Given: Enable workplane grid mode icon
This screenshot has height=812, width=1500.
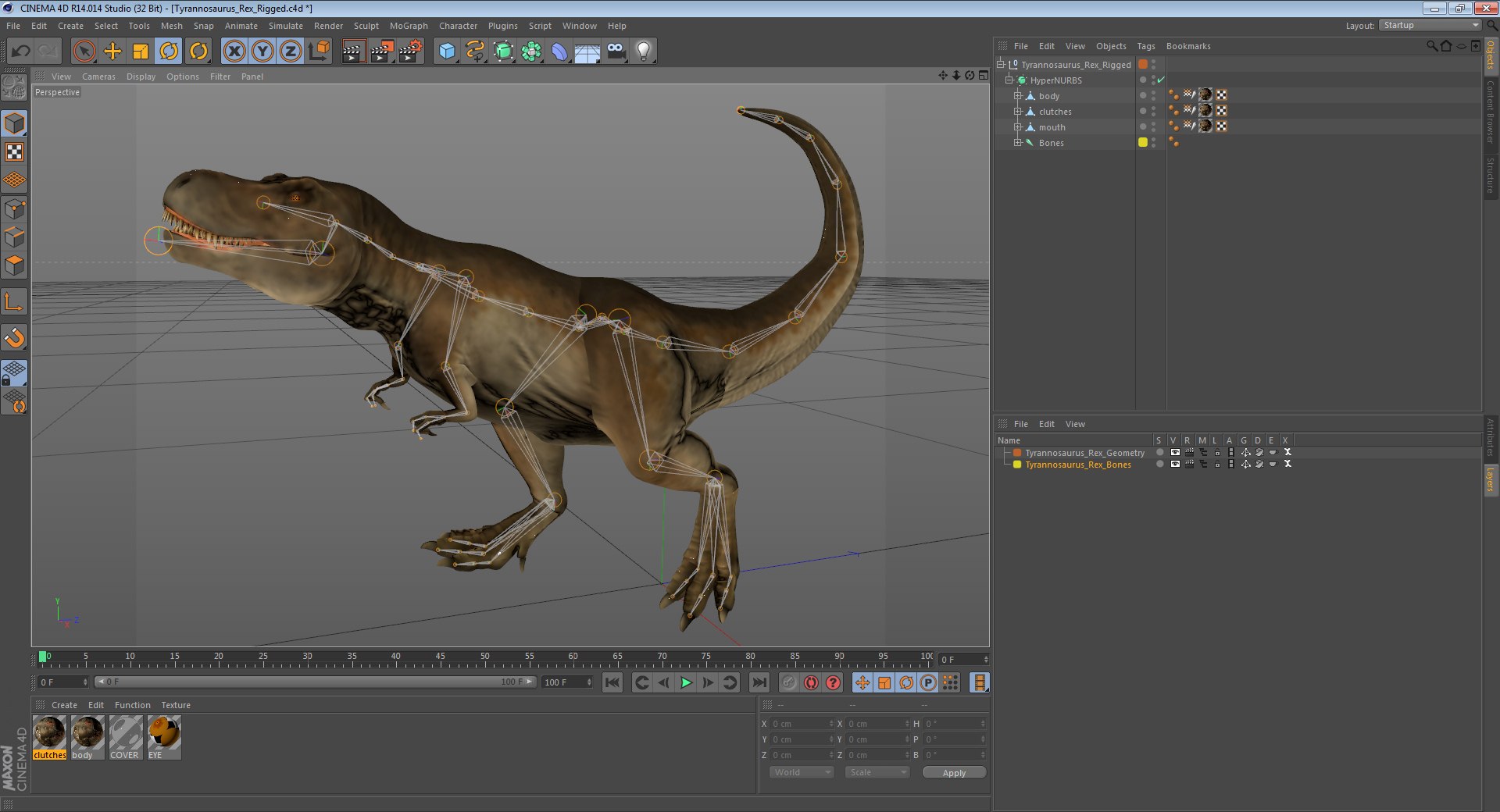Looking at the screenshot, I should 15,180.
